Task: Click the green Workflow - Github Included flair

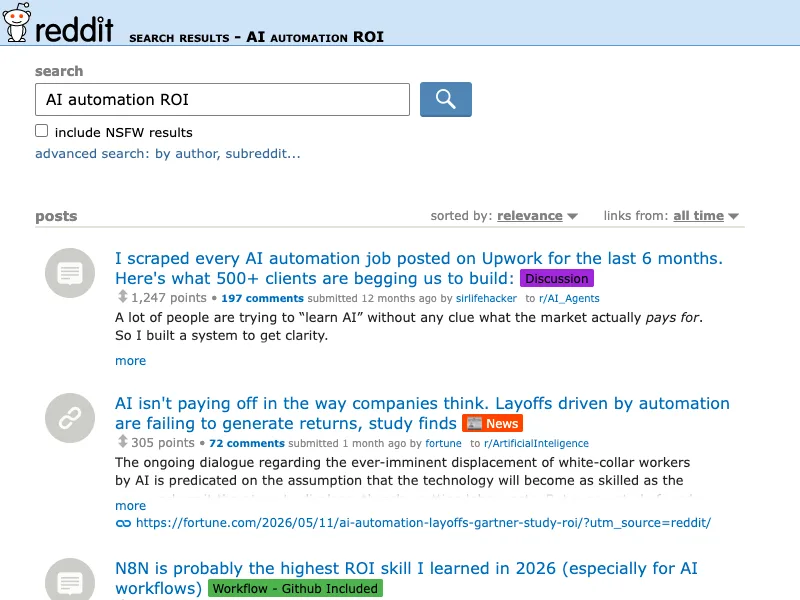Action: pos(295,588)
